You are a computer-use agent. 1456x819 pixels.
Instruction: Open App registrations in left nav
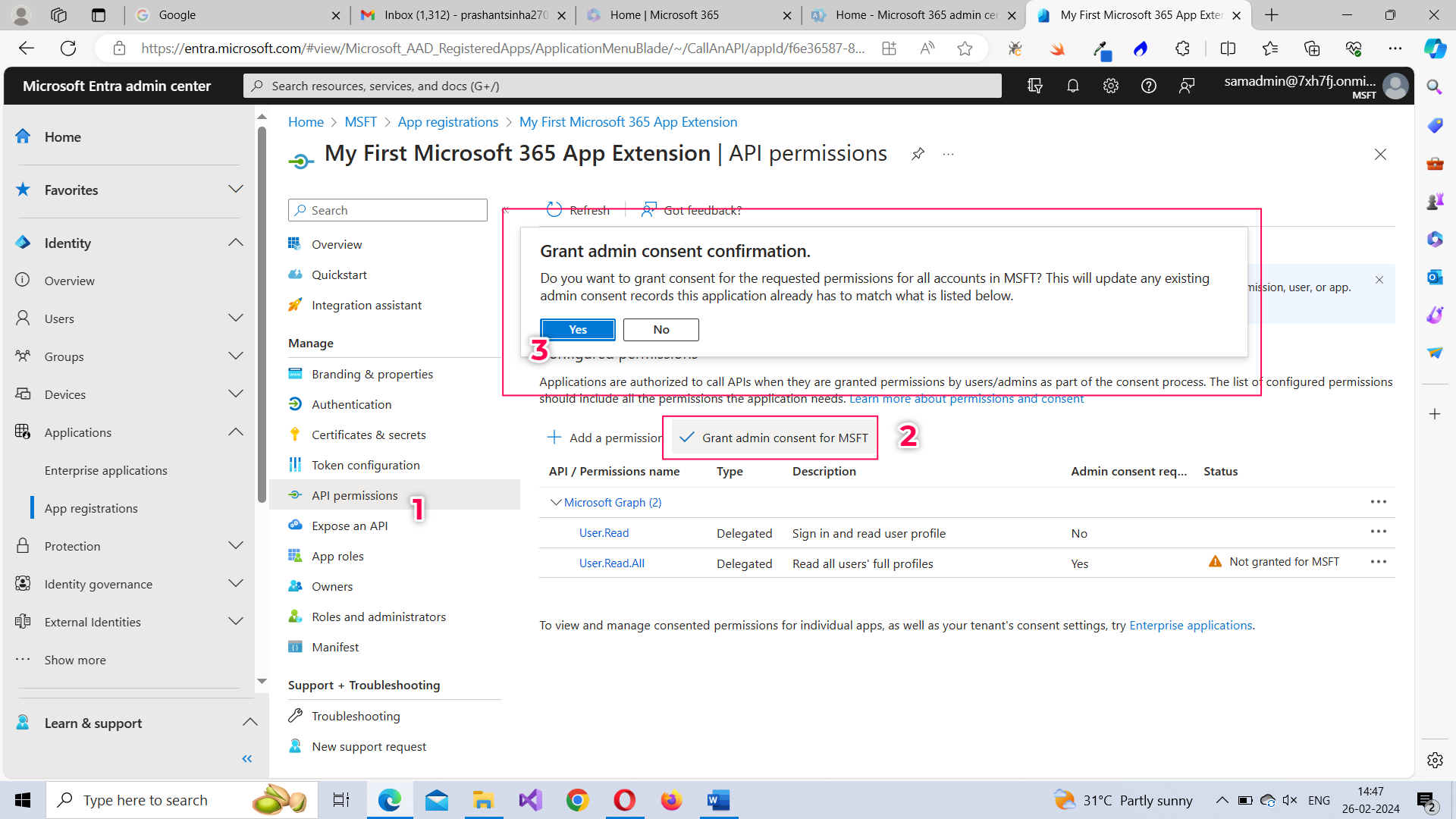point(91,508)
